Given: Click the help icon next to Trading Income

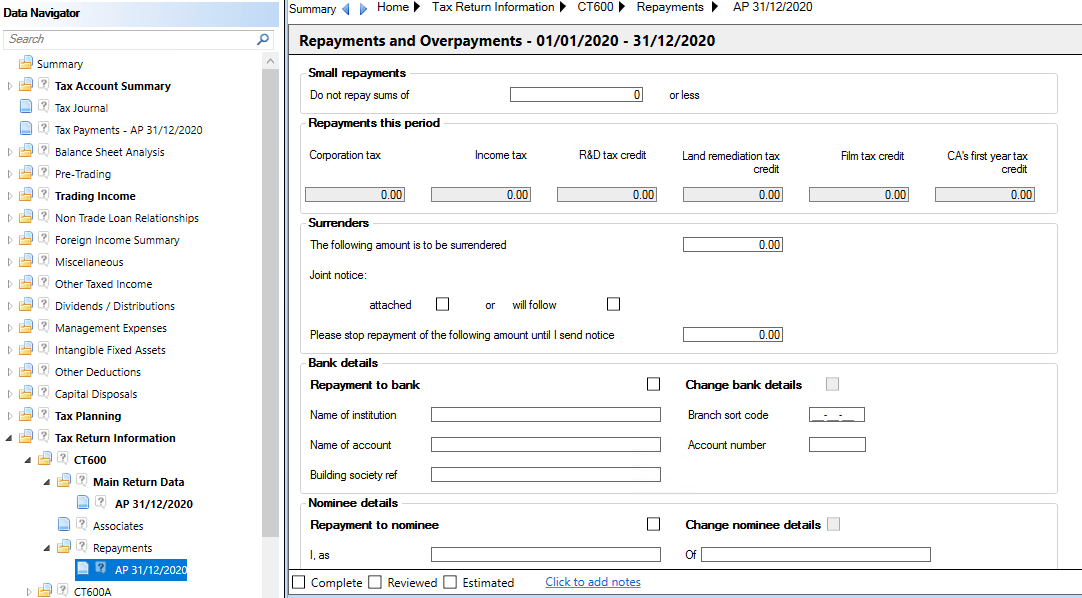Looking at the screenshot, I should pos(43,196).
